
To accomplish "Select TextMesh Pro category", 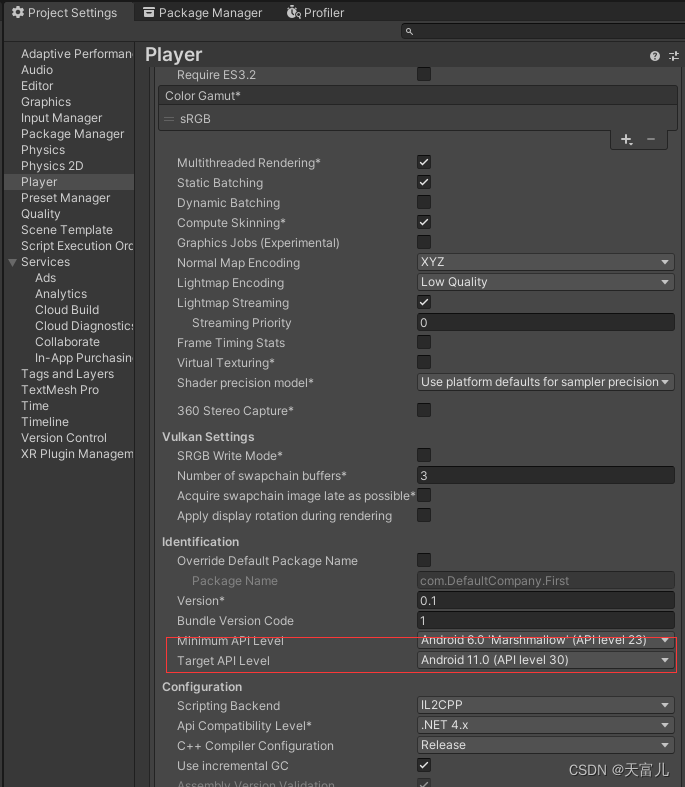I will pyautogui.click(x=69, y=390).
